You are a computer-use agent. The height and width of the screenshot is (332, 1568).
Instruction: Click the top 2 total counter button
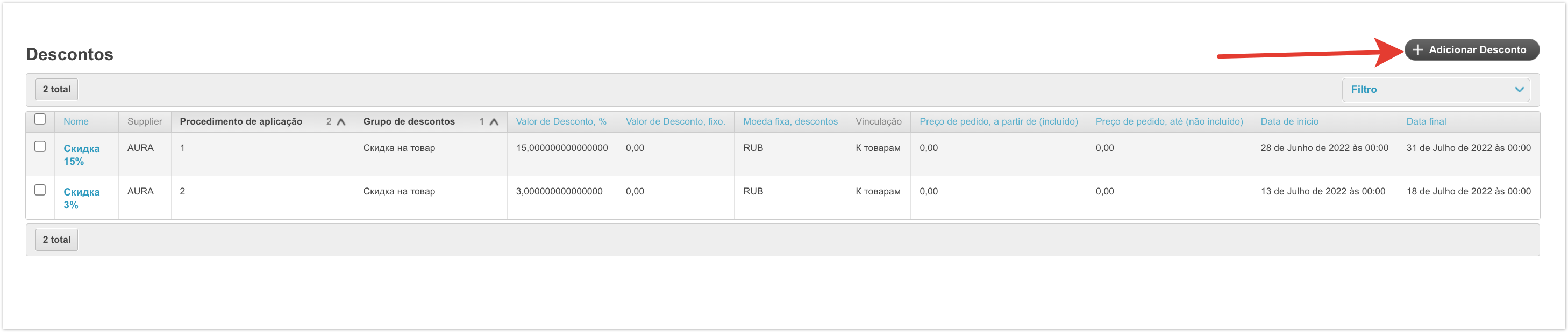coord(56,89)
